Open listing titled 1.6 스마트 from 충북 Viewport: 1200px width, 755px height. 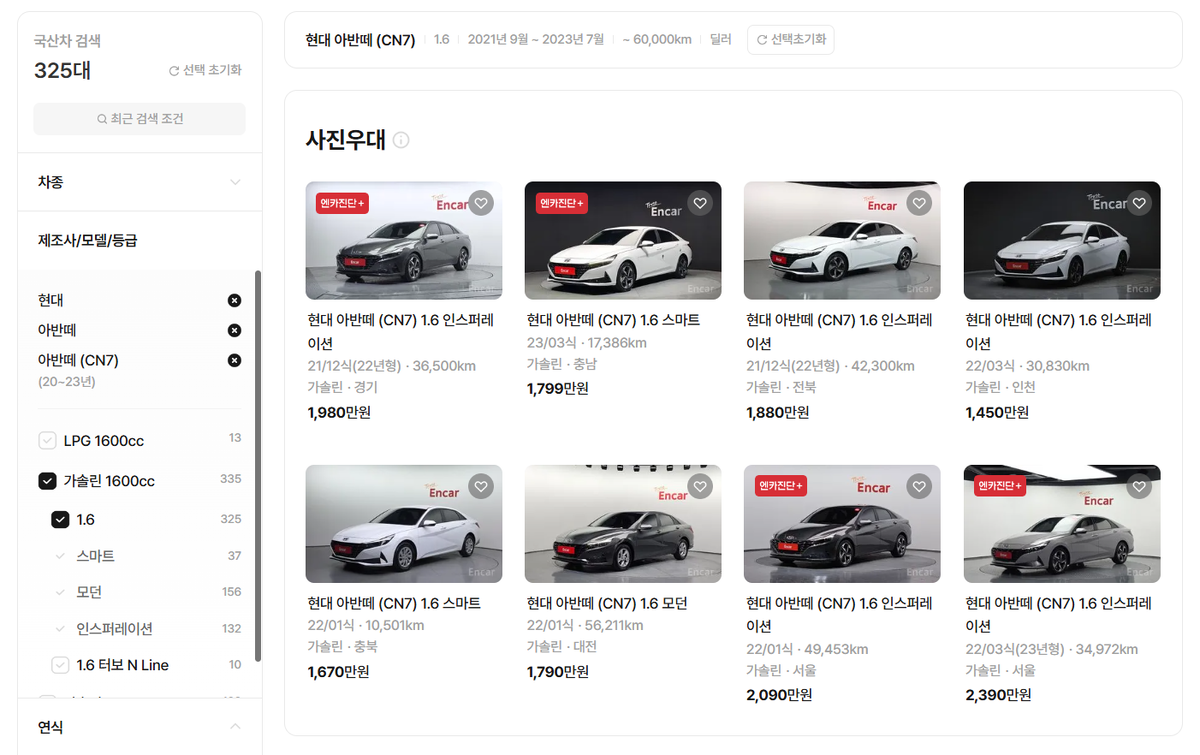point(394,603)
